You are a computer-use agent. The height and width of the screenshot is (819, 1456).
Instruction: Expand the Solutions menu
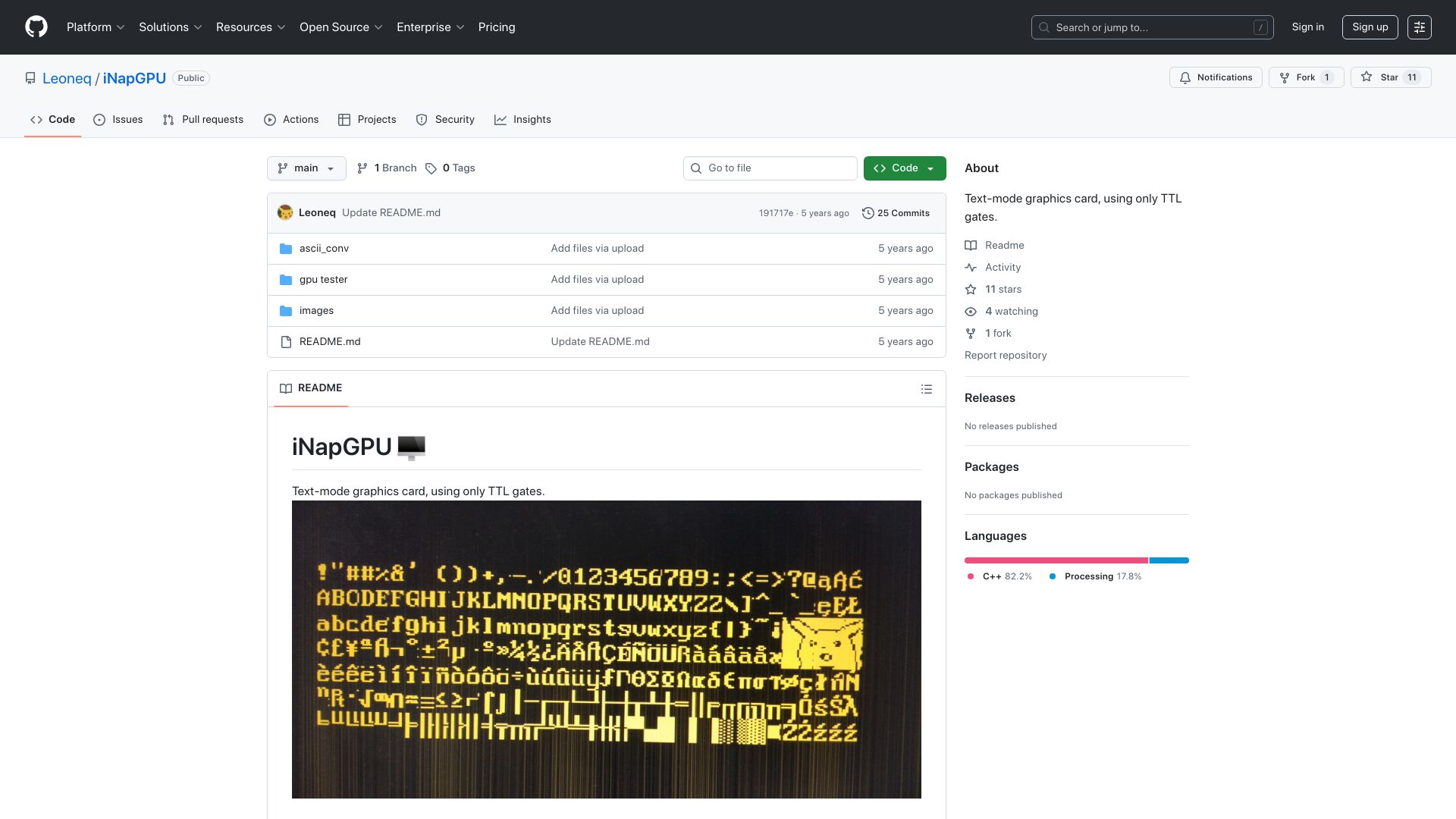click(x=171, y=27)
